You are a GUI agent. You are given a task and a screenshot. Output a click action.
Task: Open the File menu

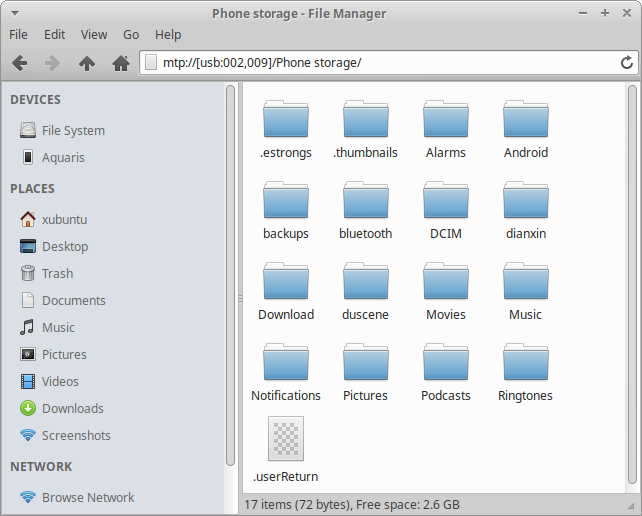[x=18, y=34]
